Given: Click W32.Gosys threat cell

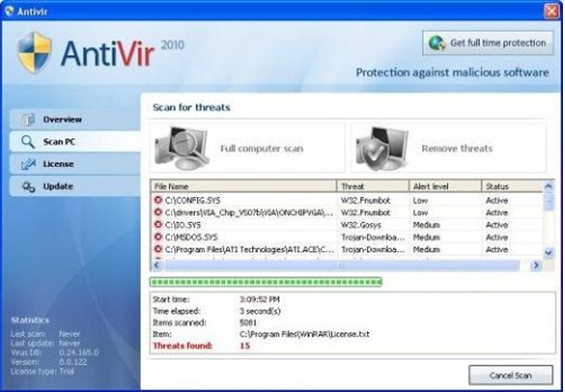Looking at the screenshot, I should click(361, 225).
